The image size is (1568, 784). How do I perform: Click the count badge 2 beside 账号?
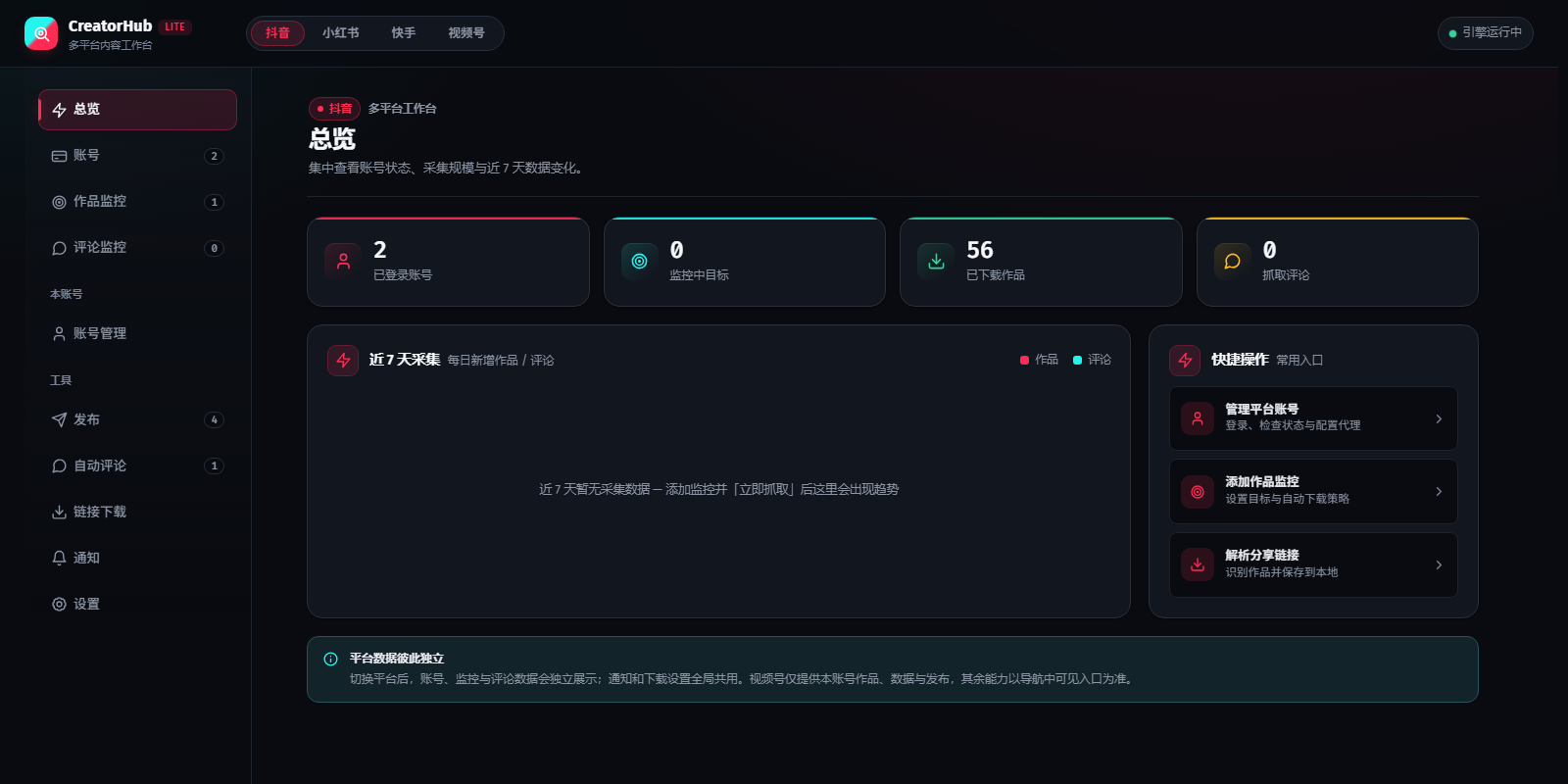(214, 157)
